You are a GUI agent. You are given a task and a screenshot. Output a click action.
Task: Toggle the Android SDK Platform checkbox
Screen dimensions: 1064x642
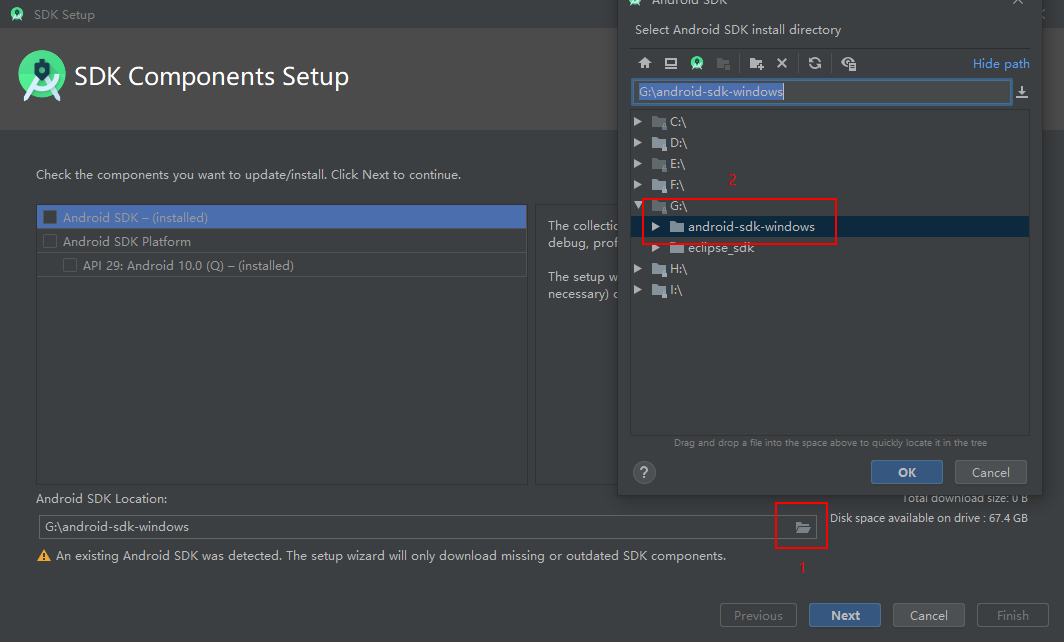pyautogui.click(x=50, y=242)
